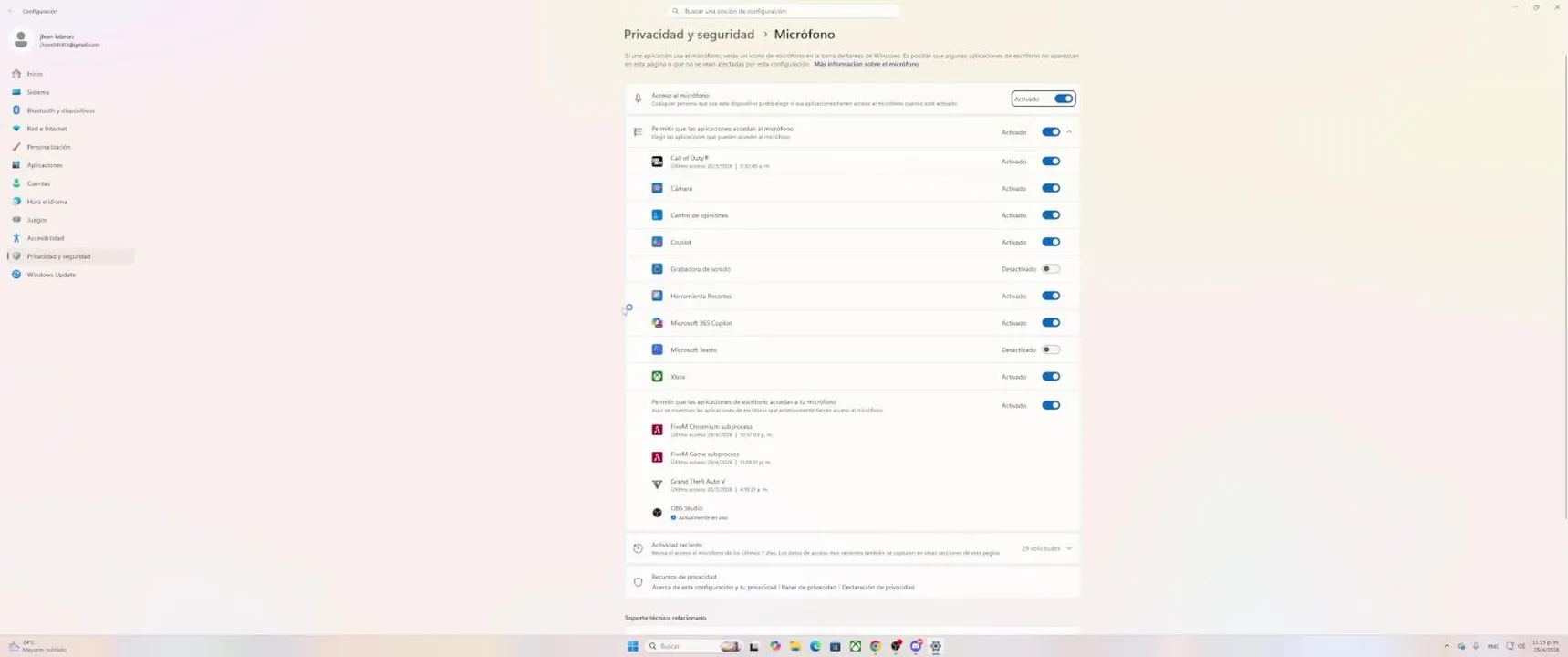Go back using the Configuración back arrow
This screenshot has height=657, width=1568.
tap(11, 11)
